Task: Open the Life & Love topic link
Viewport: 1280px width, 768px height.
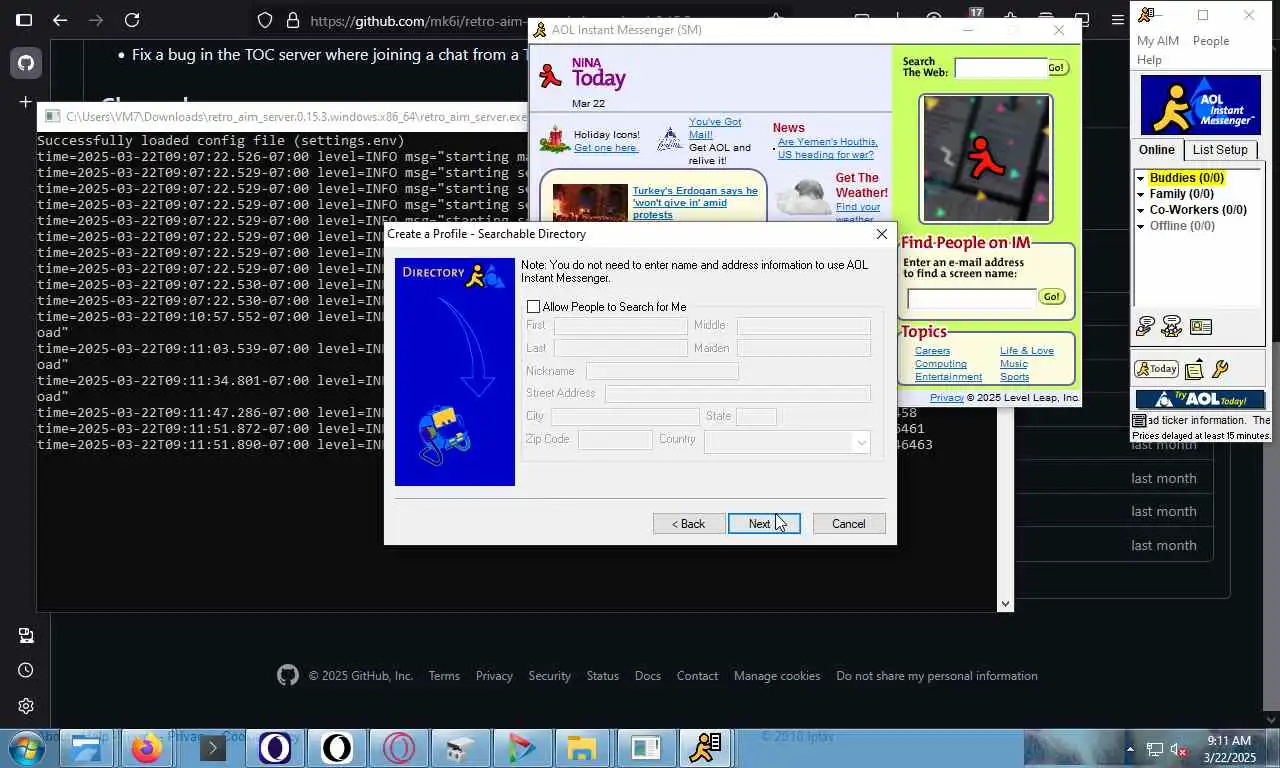Action: pyautogui.click(x=1027, y=351)
